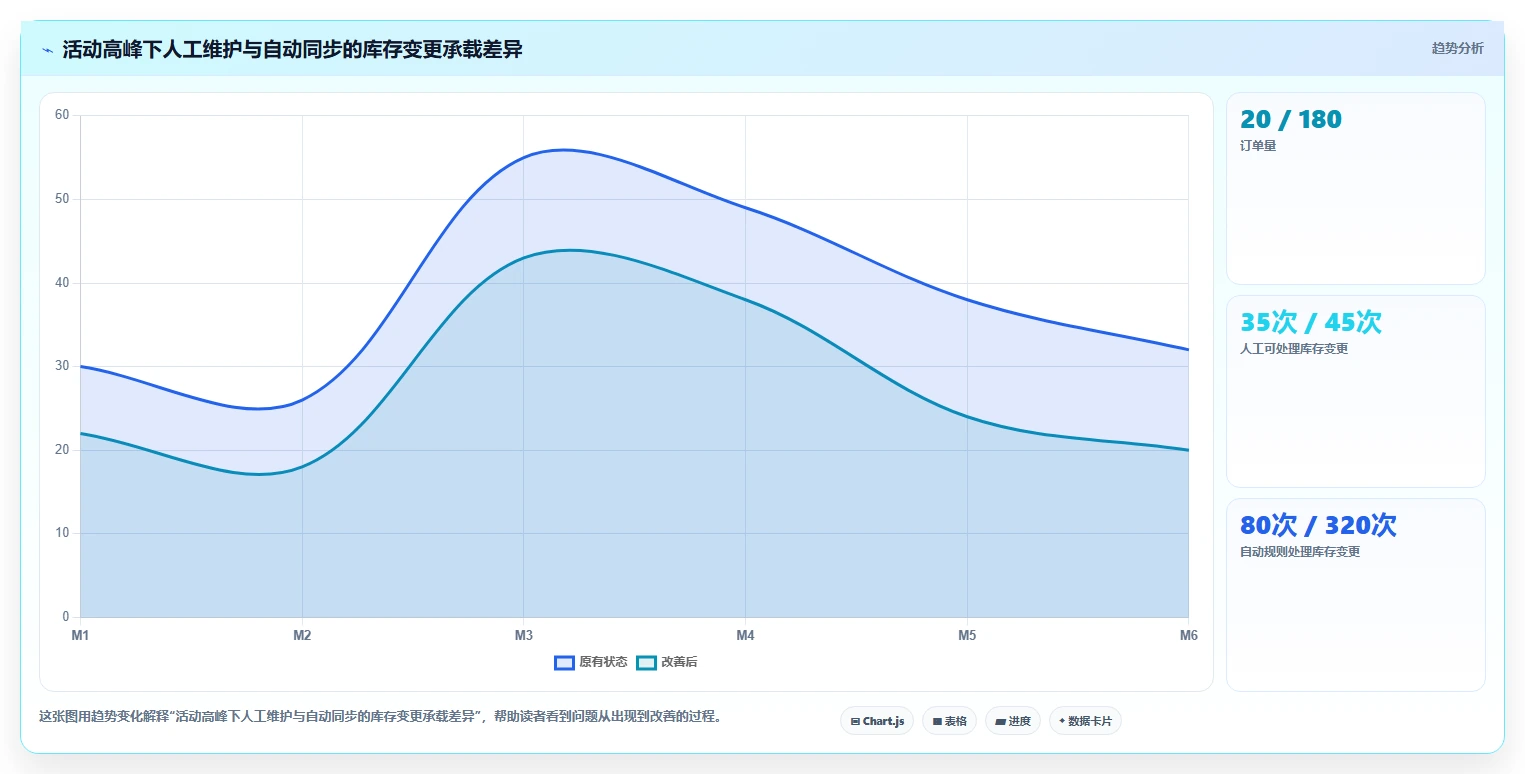Click the 改善后 teal legend swatch
This screenshot has height=774, width=1525.
click(646, 662)
